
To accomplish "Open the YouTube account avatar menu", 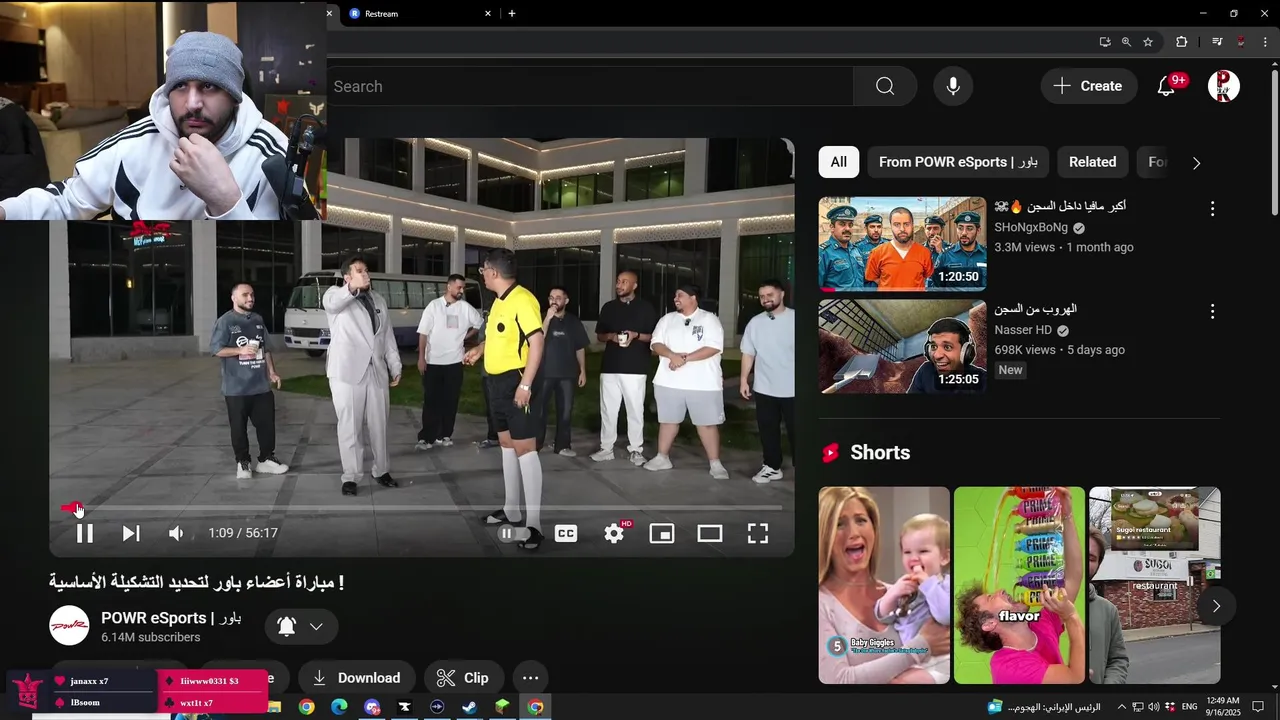I will [1224, 86].
